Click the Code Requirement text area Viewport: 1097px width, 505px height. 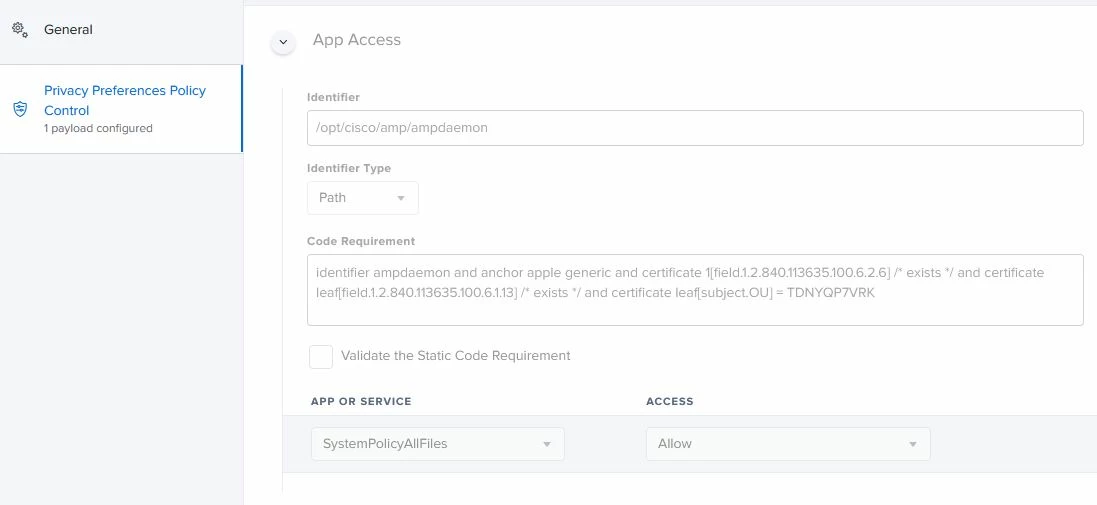click(x=695, y=290)
